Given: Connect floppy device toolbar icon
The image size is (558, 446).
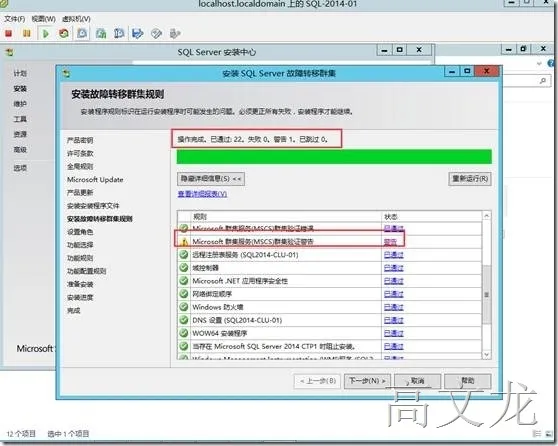Looking at the screenshot, I should pos(137,34).
